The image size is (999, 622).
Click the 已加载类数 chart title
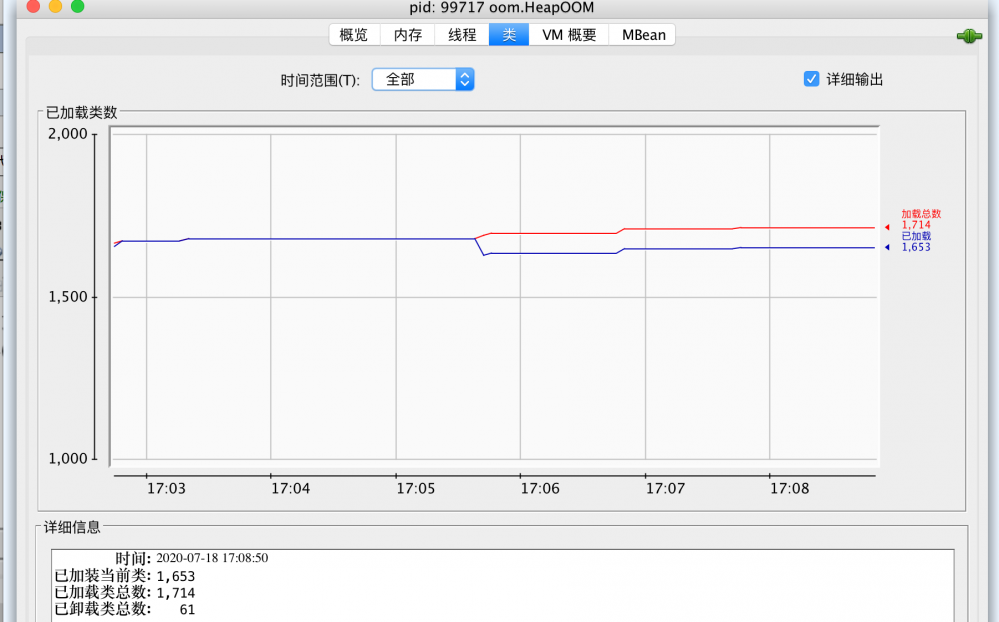click(82, 113)
